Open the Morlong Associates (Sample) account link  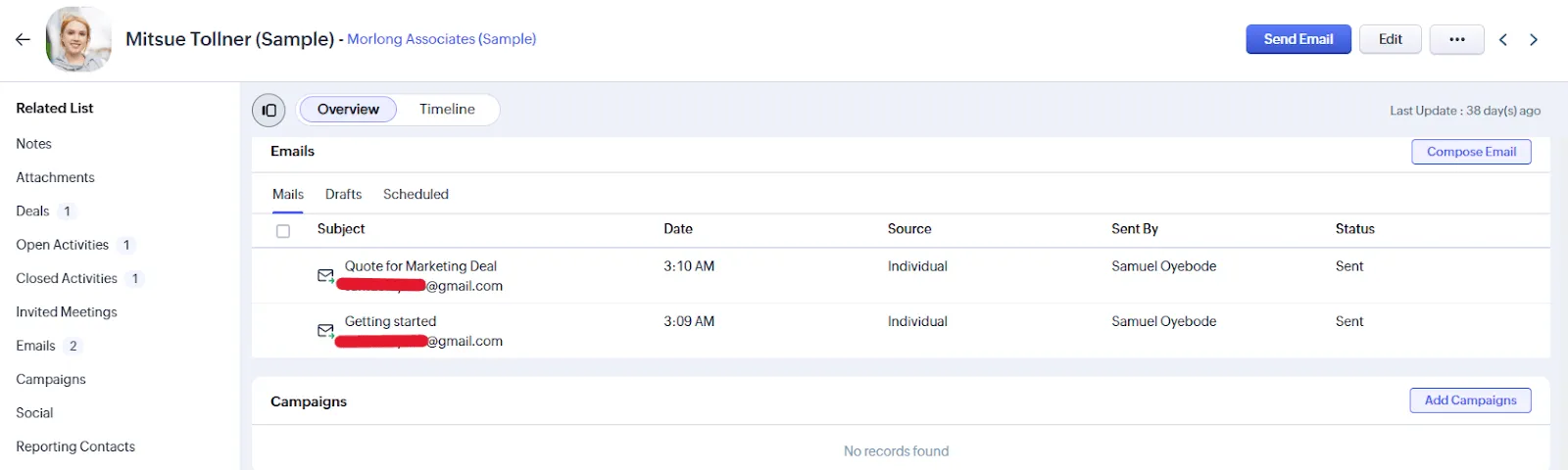click(x=441, y=39)
